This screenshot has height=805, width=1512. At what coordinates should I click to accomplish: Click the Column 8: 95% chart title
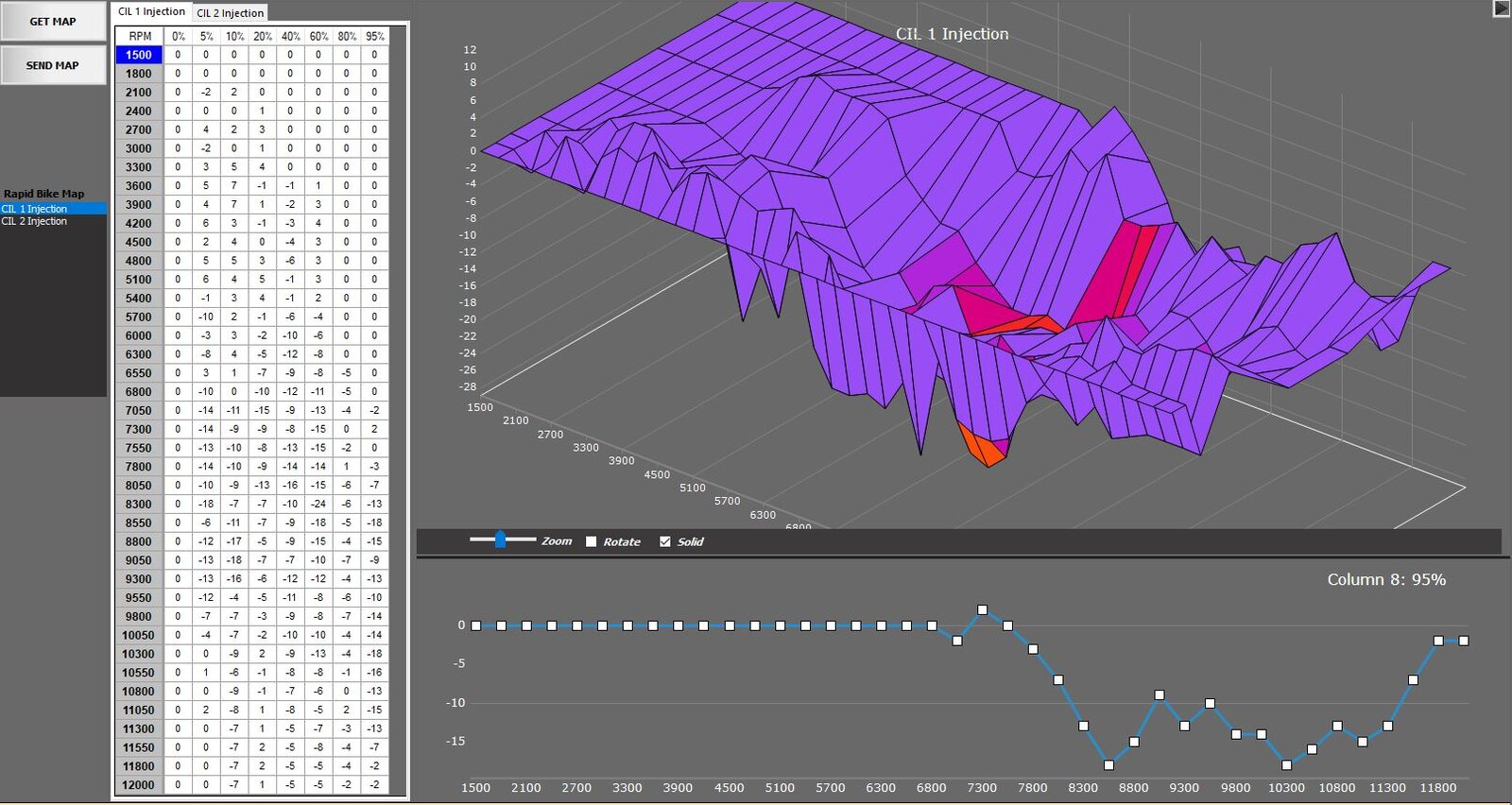(x=1386, y=579)
